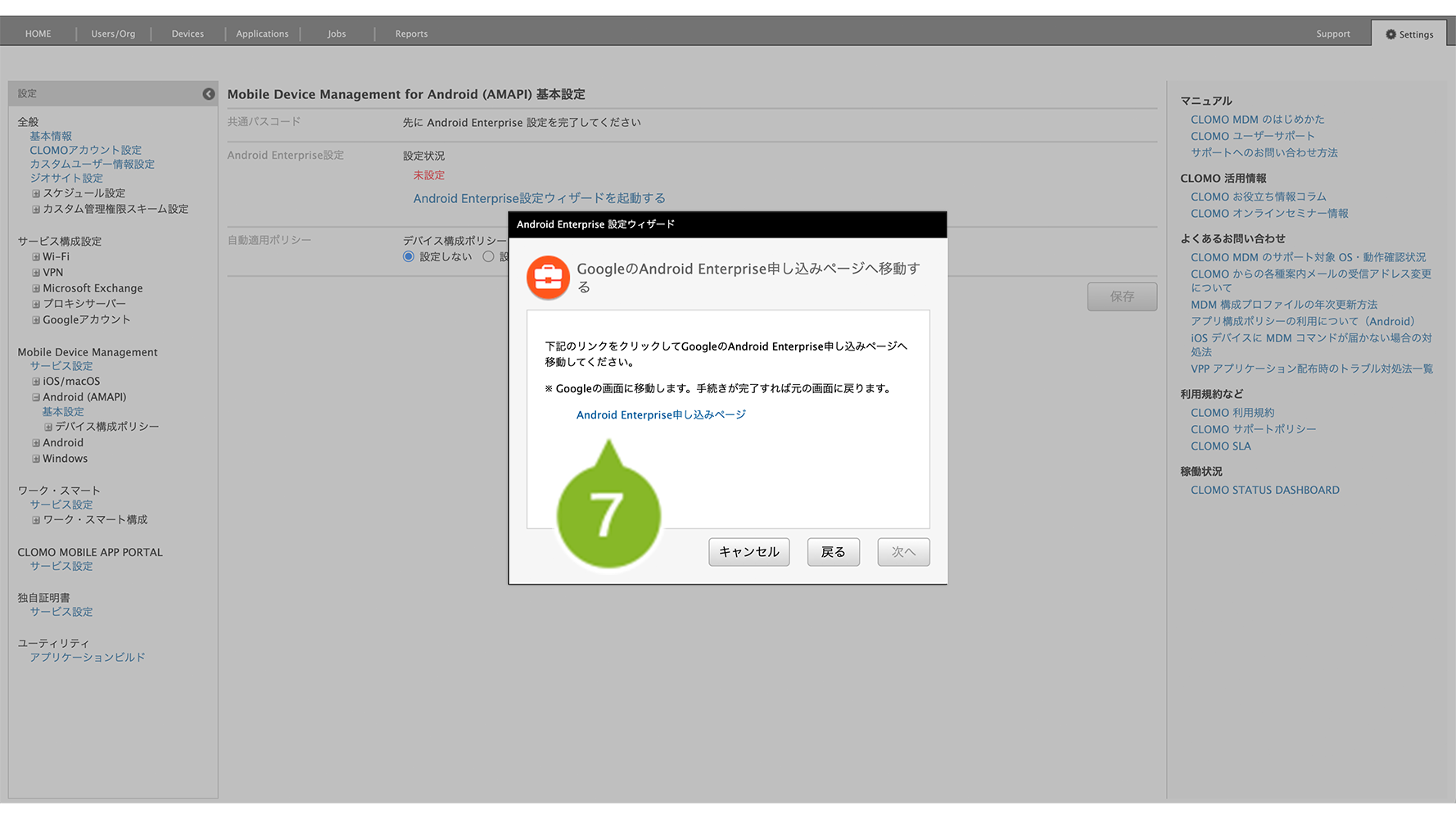
Task: Open サービス設定 under 独自証明書
Action: [61, 612]
